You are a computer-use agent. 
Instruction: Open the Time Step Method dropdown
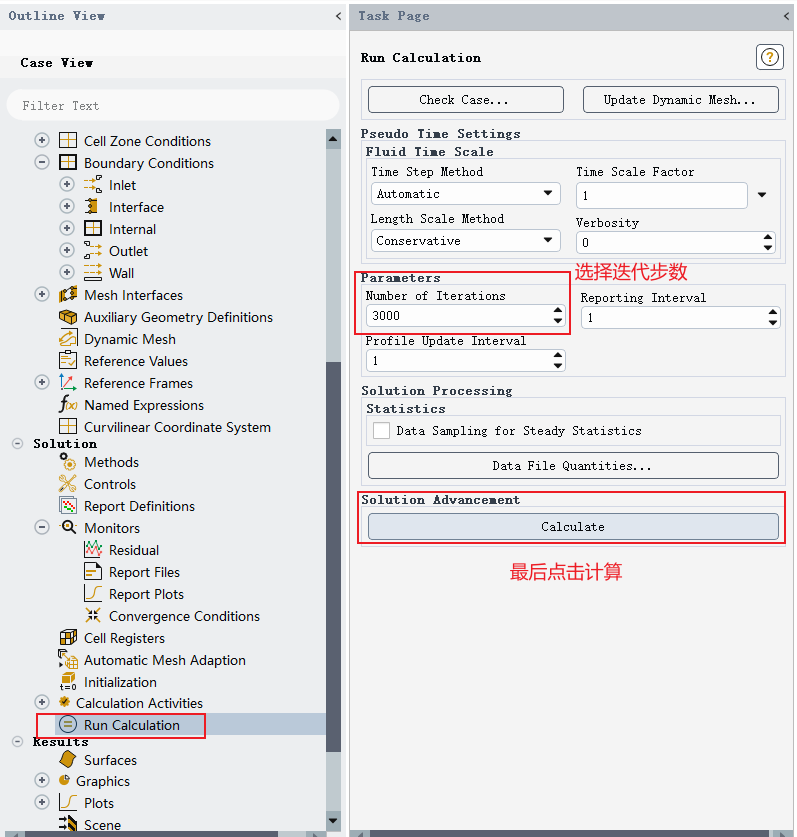coord(465,193)
